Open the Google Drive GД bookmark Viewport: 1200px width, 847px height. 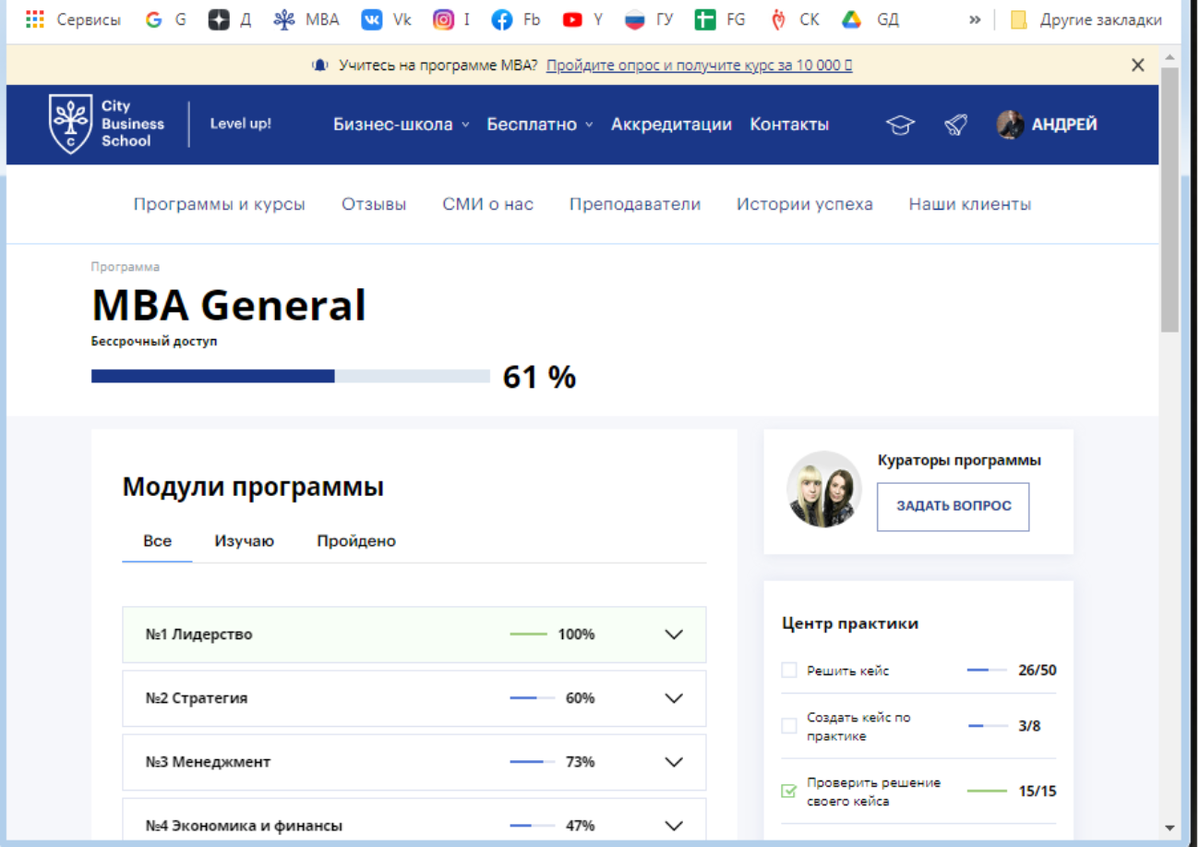coord(870,19)
